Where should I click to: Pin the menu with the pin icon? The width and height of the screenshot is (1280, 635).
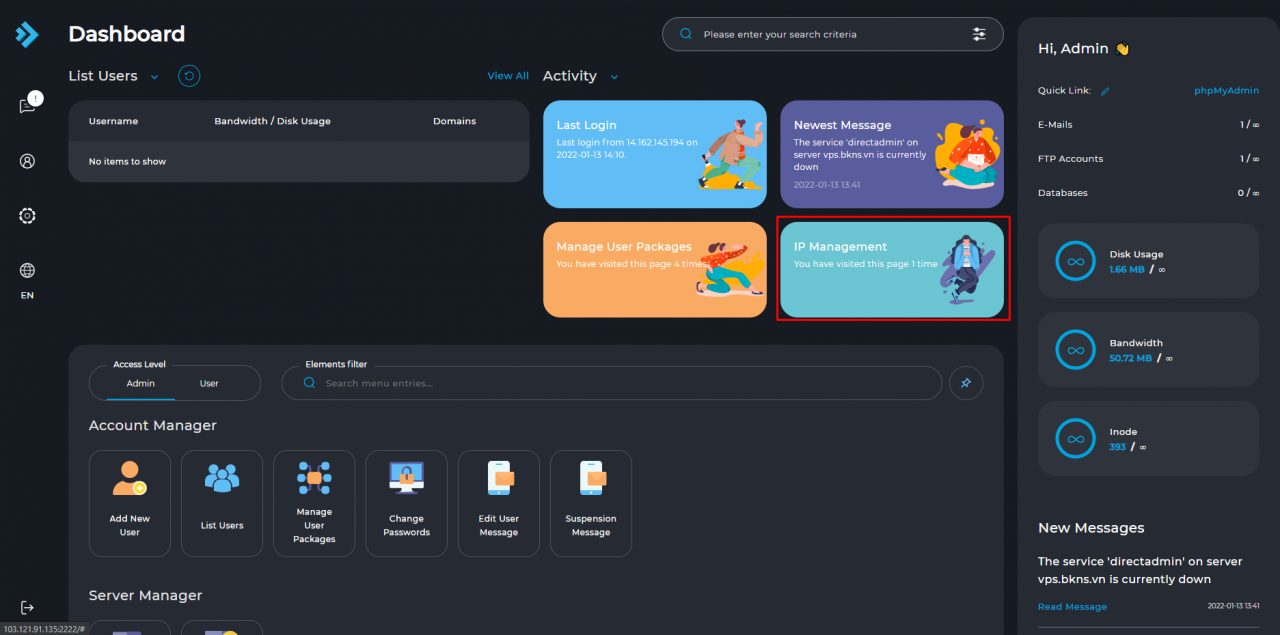pyautogui.click(x=966, y=383)
